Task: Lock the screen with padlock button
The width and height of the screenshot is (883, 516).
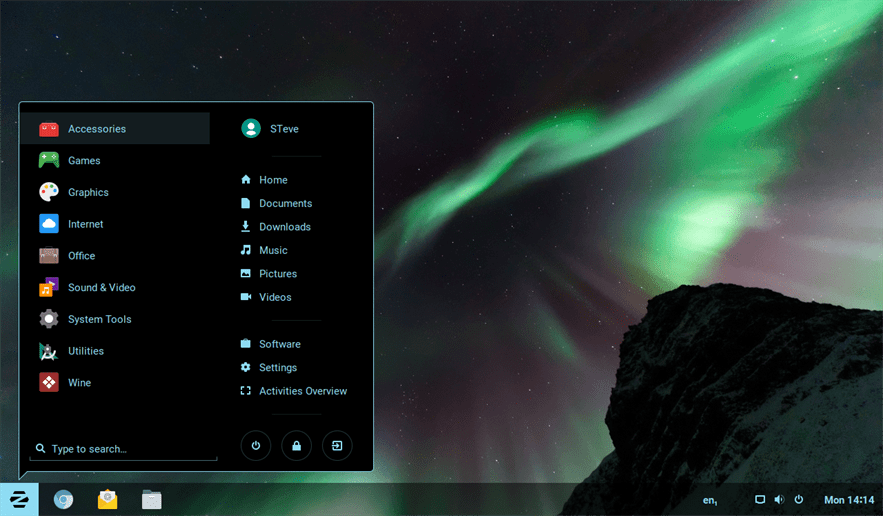Action: pyautogui.click(x=296, y=446)
